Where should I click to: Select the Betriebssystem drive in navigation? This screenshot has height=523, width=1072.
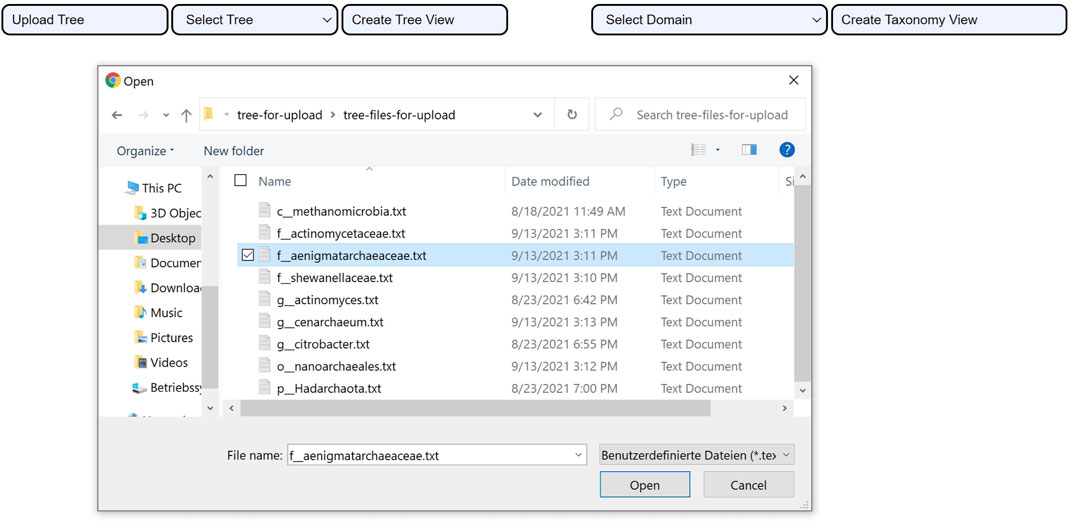point(168,388)
